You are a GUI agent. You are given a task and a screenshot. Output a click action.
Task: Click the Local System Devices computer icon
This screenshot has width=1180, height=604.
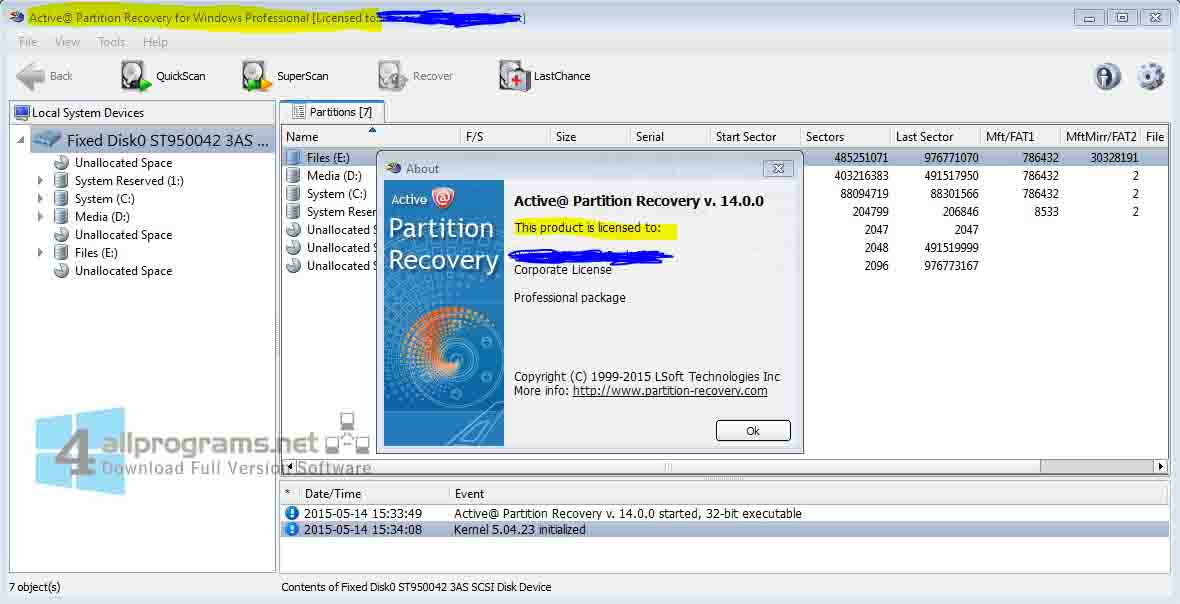pos(22,113)
